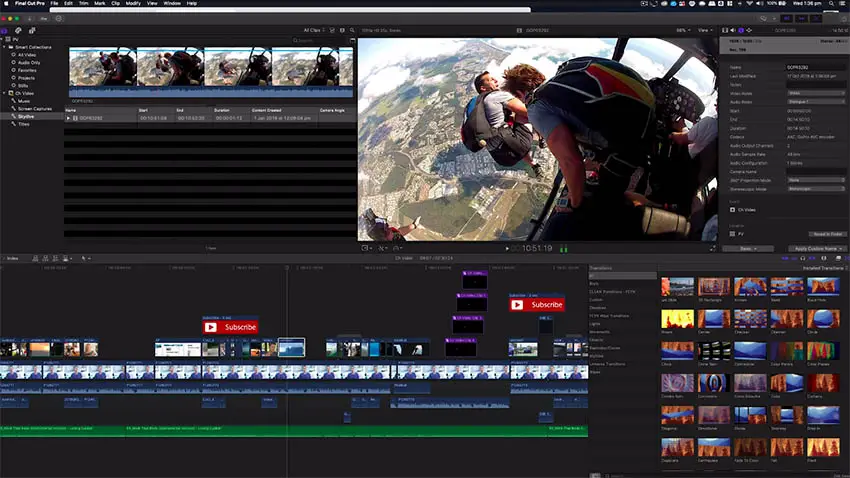Click the import media arrow icon
850x478 pixels.
(30, 18)
